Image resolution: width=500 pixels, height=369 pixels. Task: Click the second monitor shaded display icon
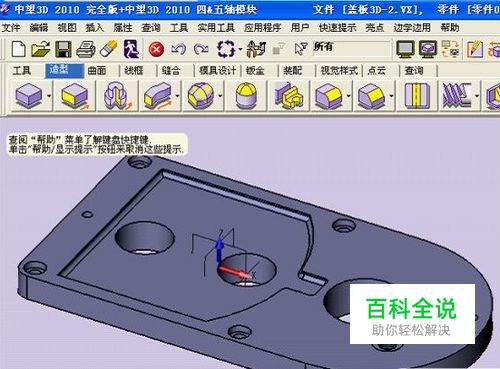(x=428, y=49)
